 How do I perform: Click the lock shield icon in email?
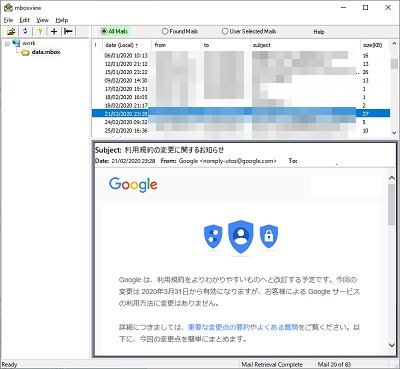click(269, 236)
